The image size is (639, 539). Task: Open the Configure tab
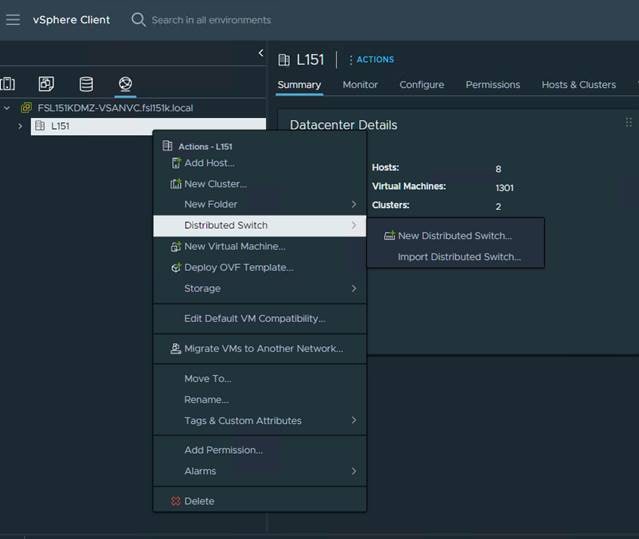click(x=422, y=85)
